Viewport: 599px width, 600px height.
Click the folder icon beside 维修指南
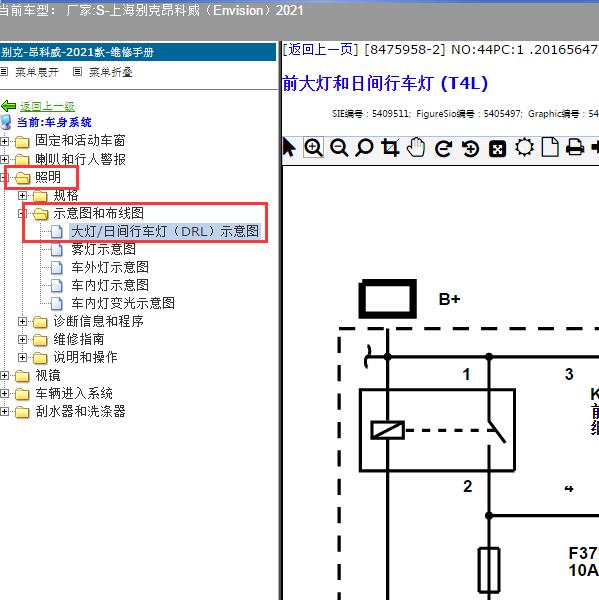tap(40, 340)
